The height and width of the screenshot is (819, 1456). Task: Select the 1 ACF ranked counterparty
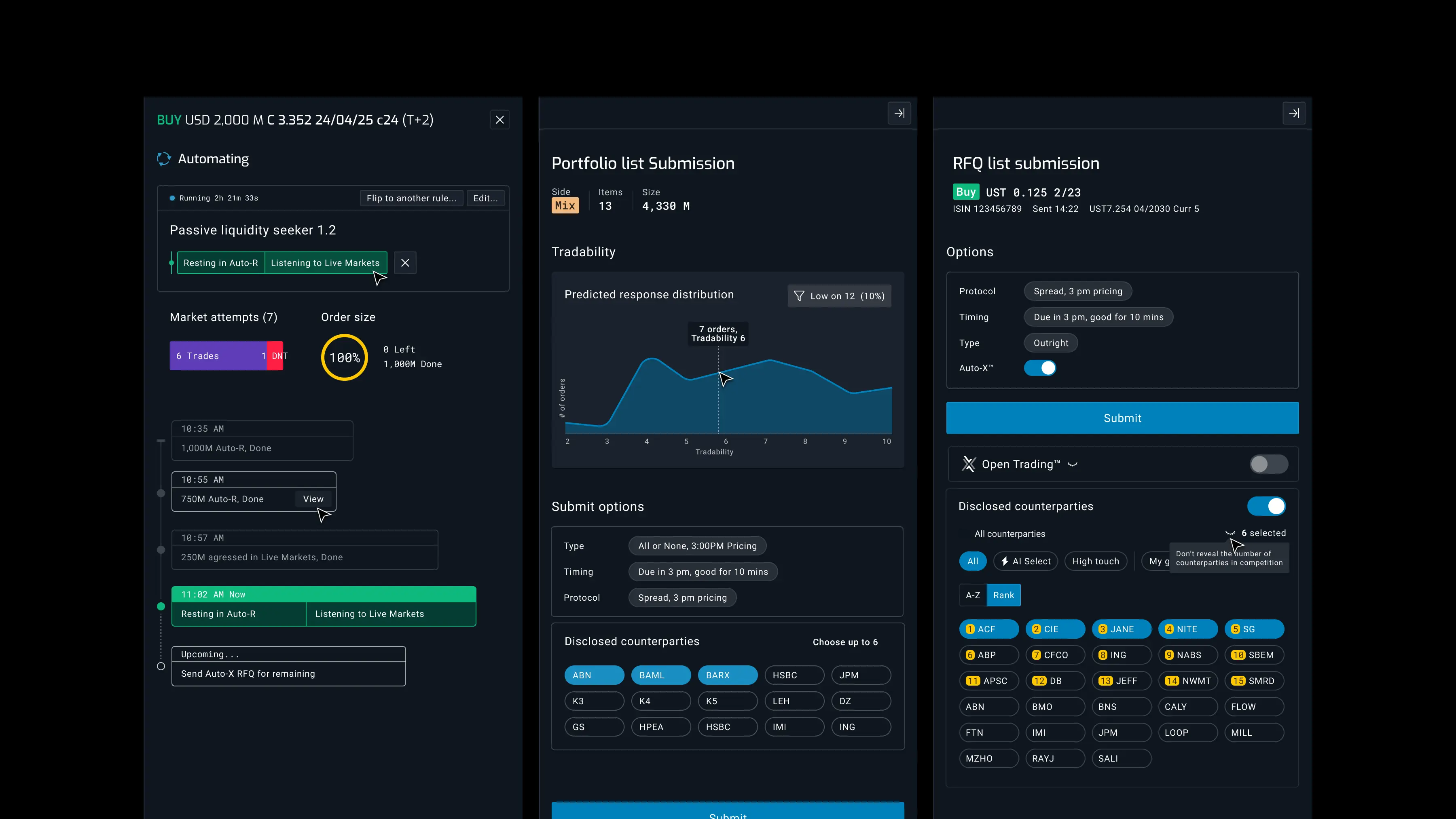click(x=988, y=629)
